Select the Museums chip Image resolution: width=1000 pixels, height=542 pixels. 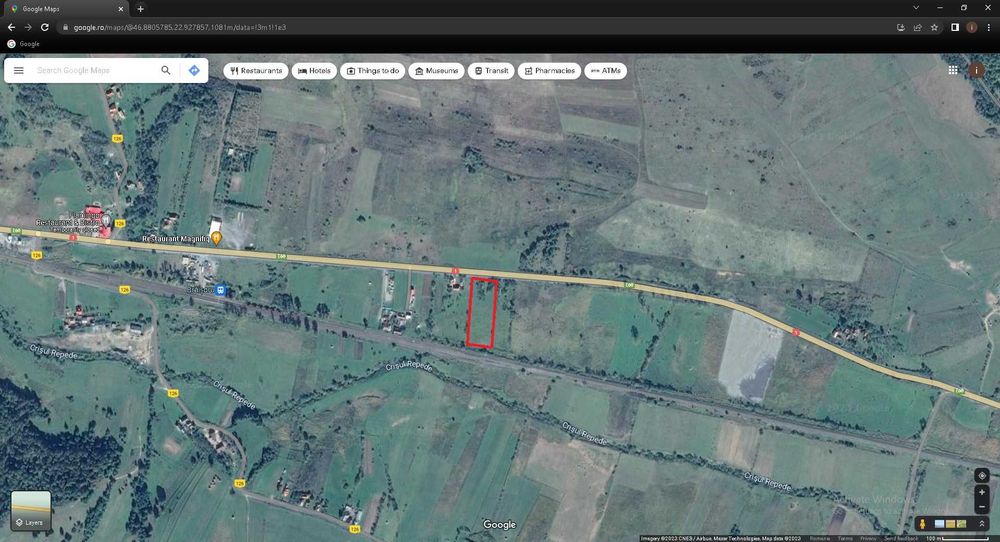pyautogui.click(x=436, y=71)
